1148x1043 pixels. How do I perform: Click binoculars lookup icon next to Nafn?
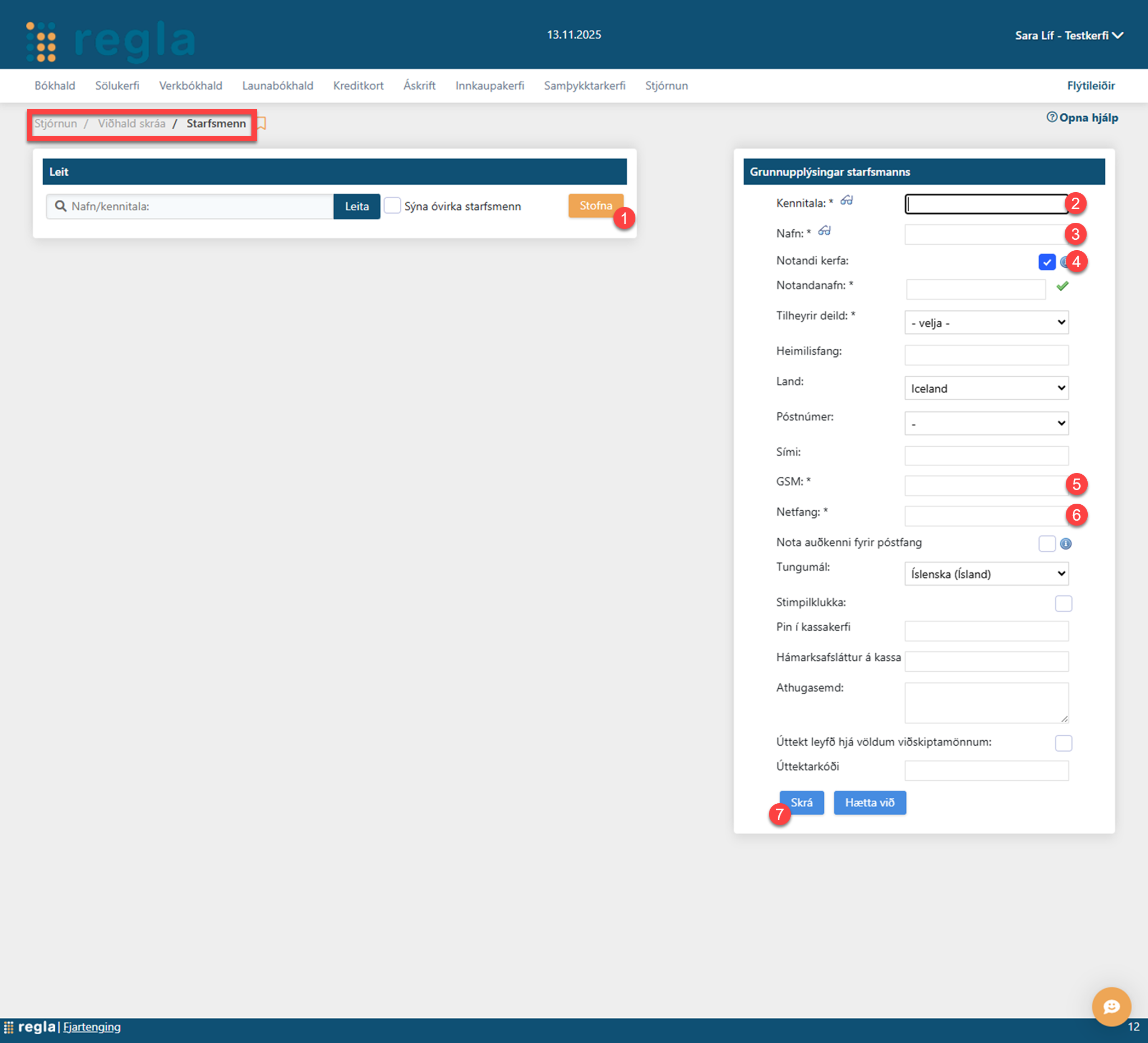[x=824, y=231]
